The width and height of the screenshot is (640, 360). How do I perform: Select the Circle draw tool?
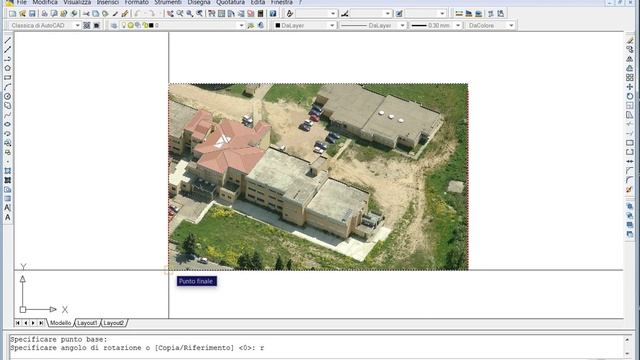tap(7, 96)
